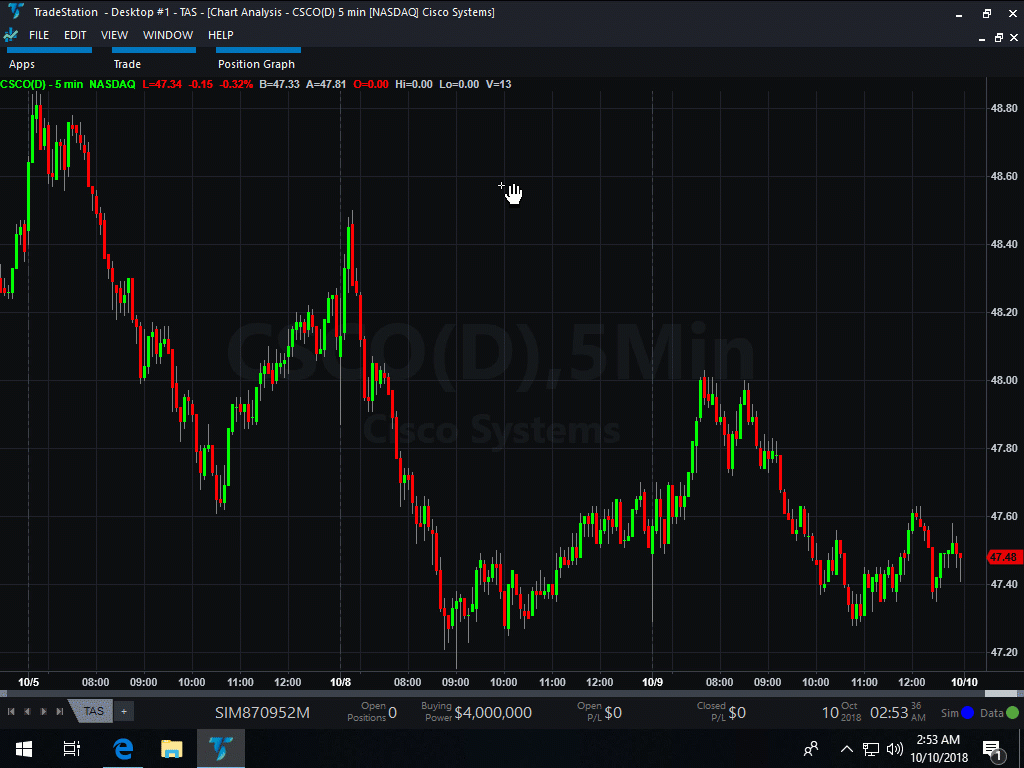Show hidden system tray icons
The width and height of the screenshot is (1024, 768).
(846, 749)
